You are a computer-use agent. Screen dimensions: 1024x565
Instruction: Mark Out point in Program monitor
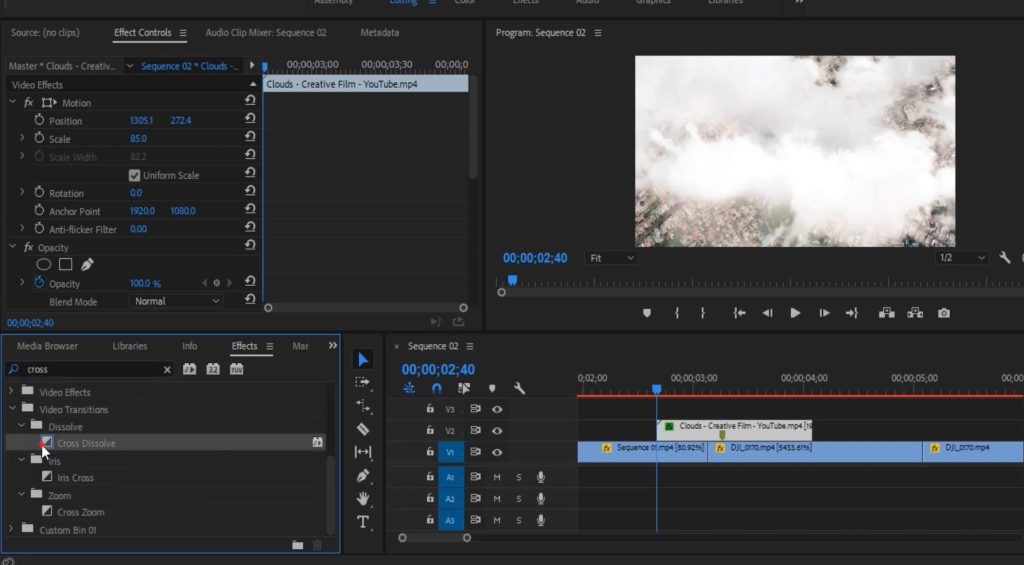[703, 313]
